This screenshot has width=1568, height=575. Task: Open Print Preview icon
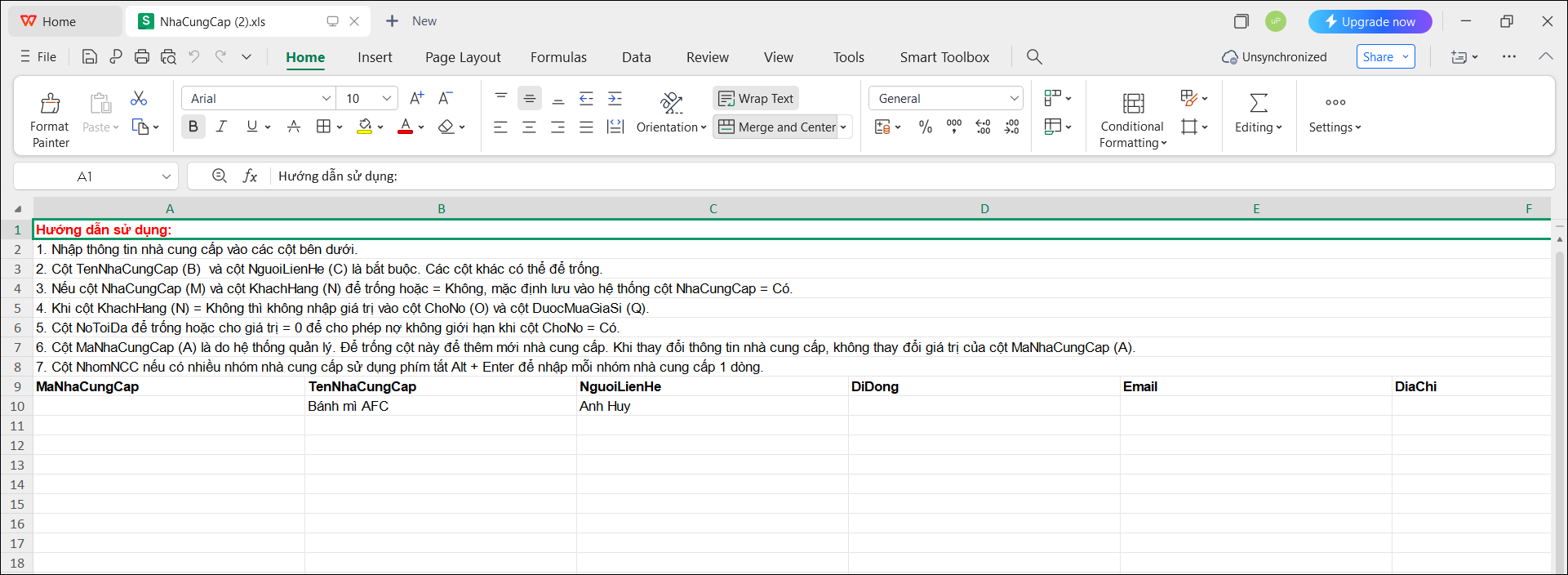[168, 56]
